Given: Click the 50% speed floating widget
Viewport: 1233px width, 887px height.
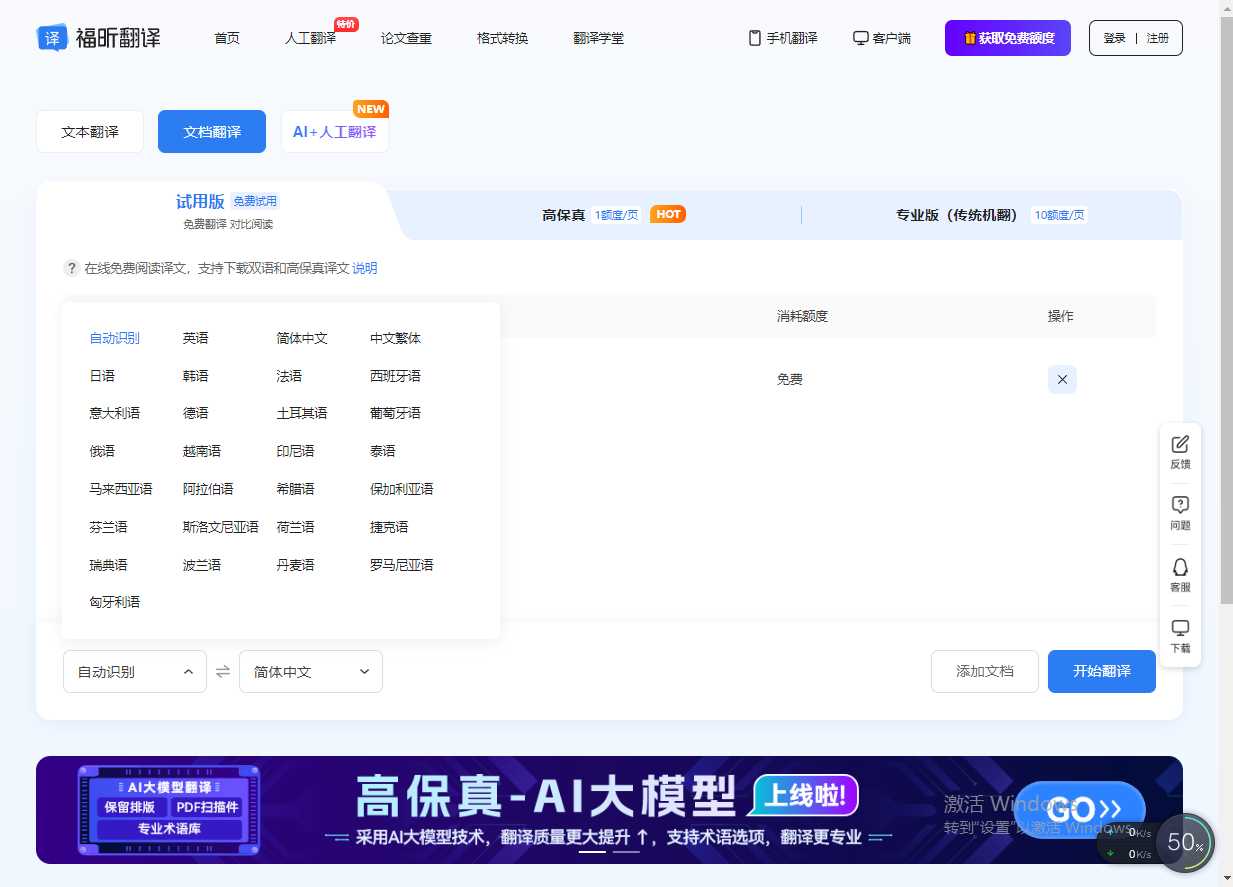Looking at the screenshot, I should point(1184,843).
